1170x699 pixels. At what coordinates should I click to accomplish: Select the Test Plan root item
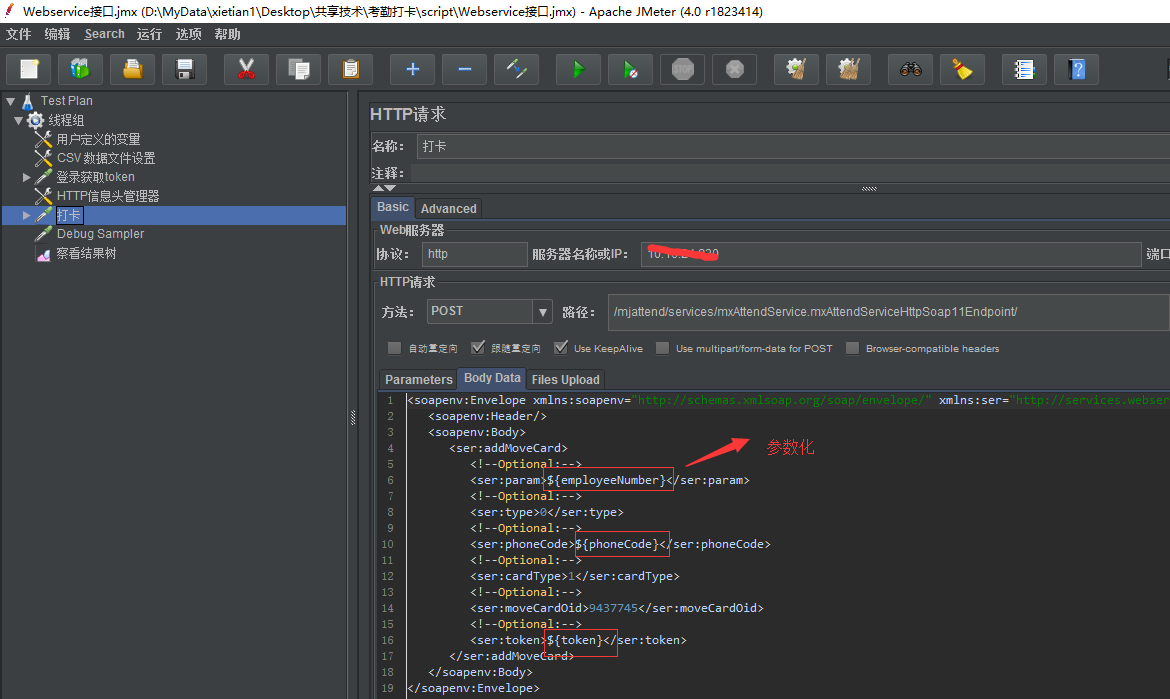(x=66, y=101)
